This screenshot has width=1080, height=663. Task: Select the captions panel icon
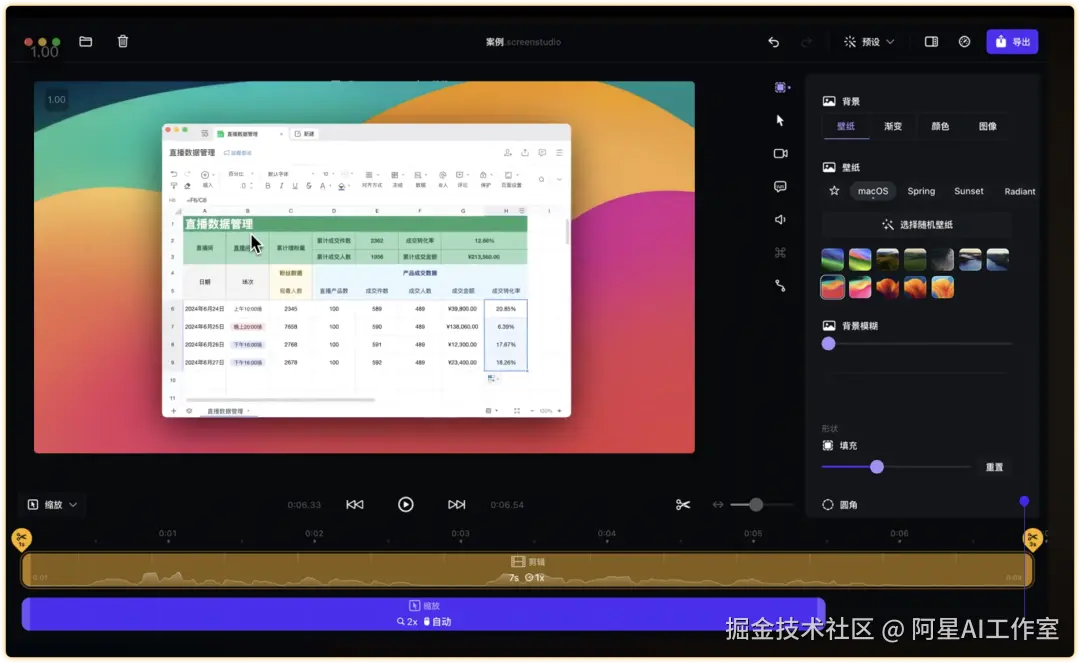pyautogui.click(x=781, y=186)
